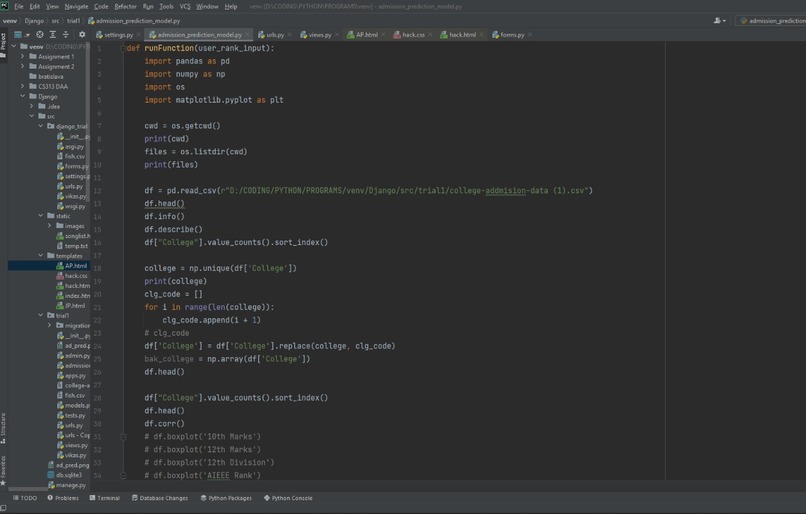Open the Window menu

tap(207, 7)
